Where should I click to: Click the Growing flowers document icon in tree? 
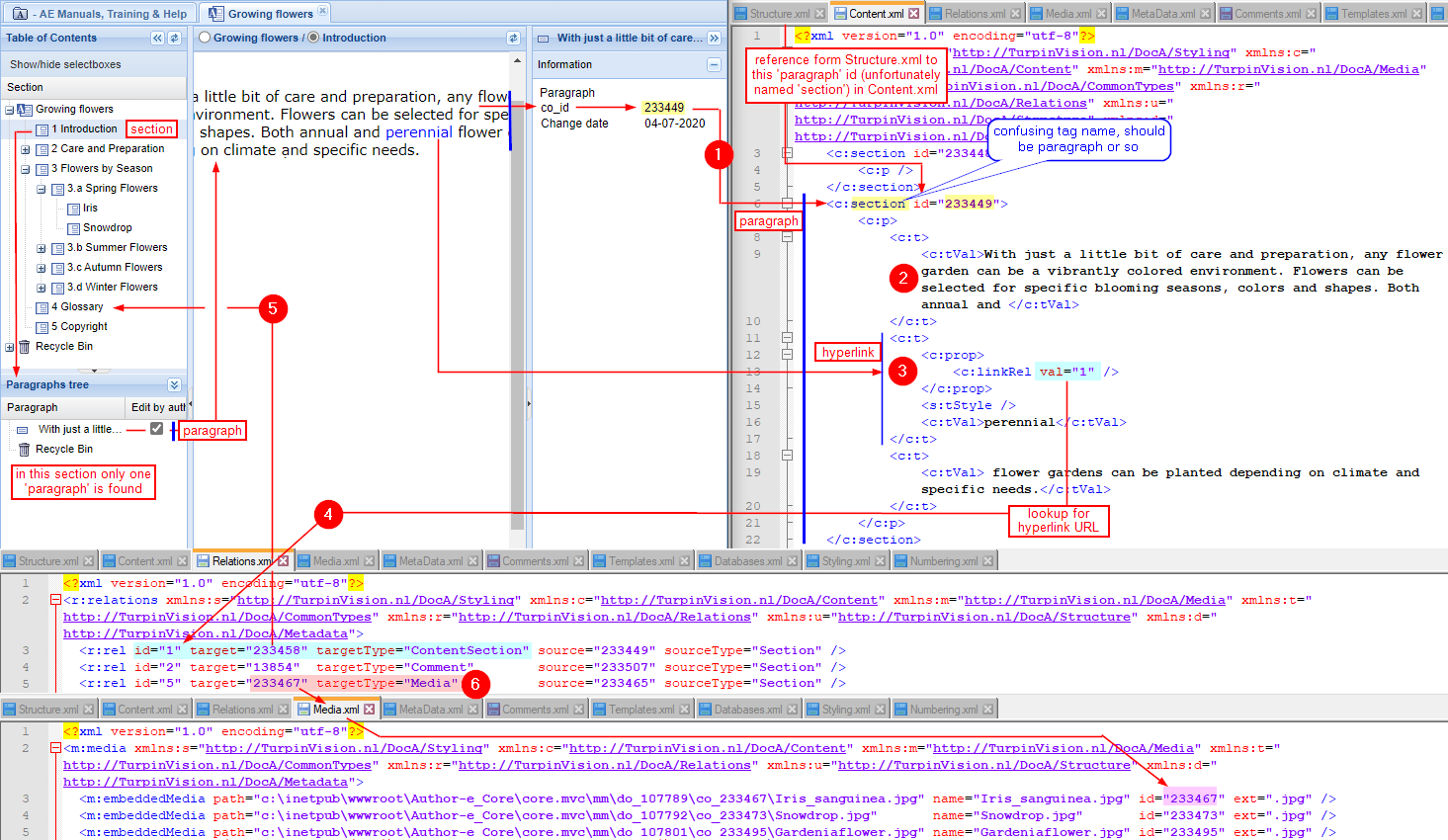[x=25, y=110]
